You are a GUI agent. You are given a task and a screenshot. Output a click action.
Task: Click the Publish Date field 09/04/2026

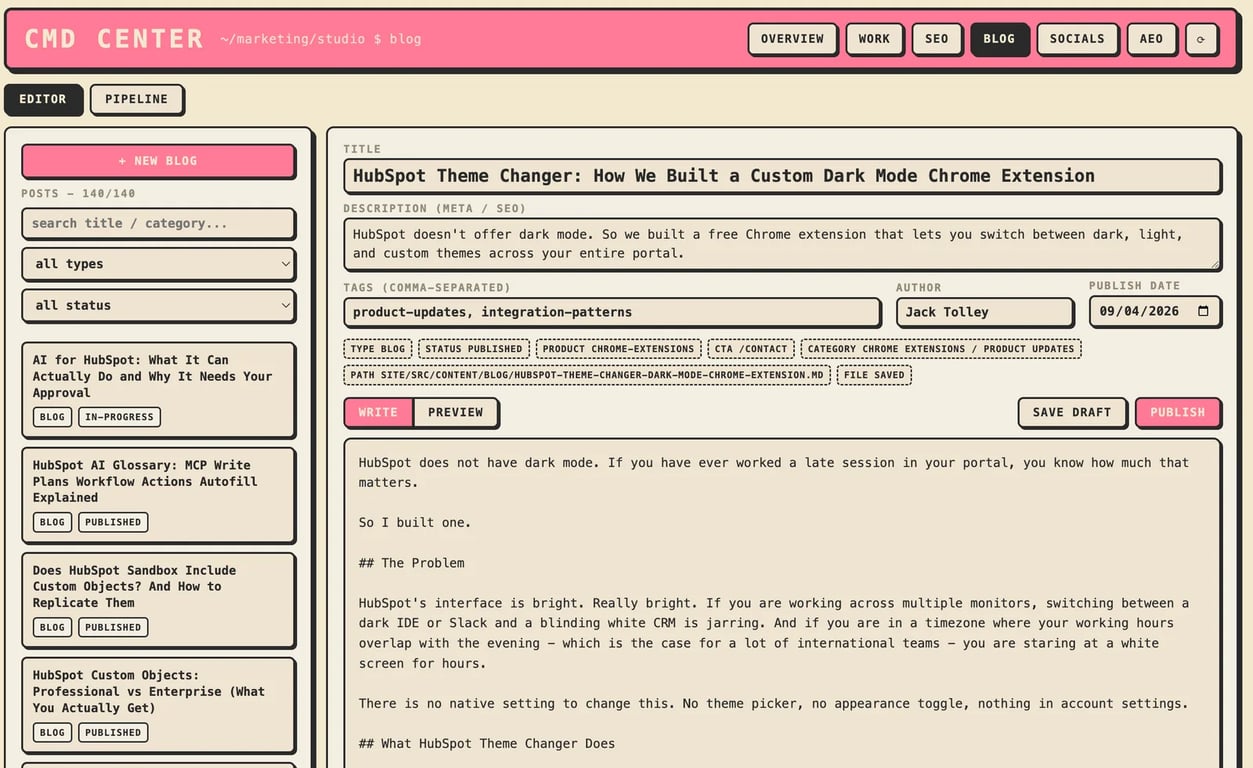[x=1154, y=311]
